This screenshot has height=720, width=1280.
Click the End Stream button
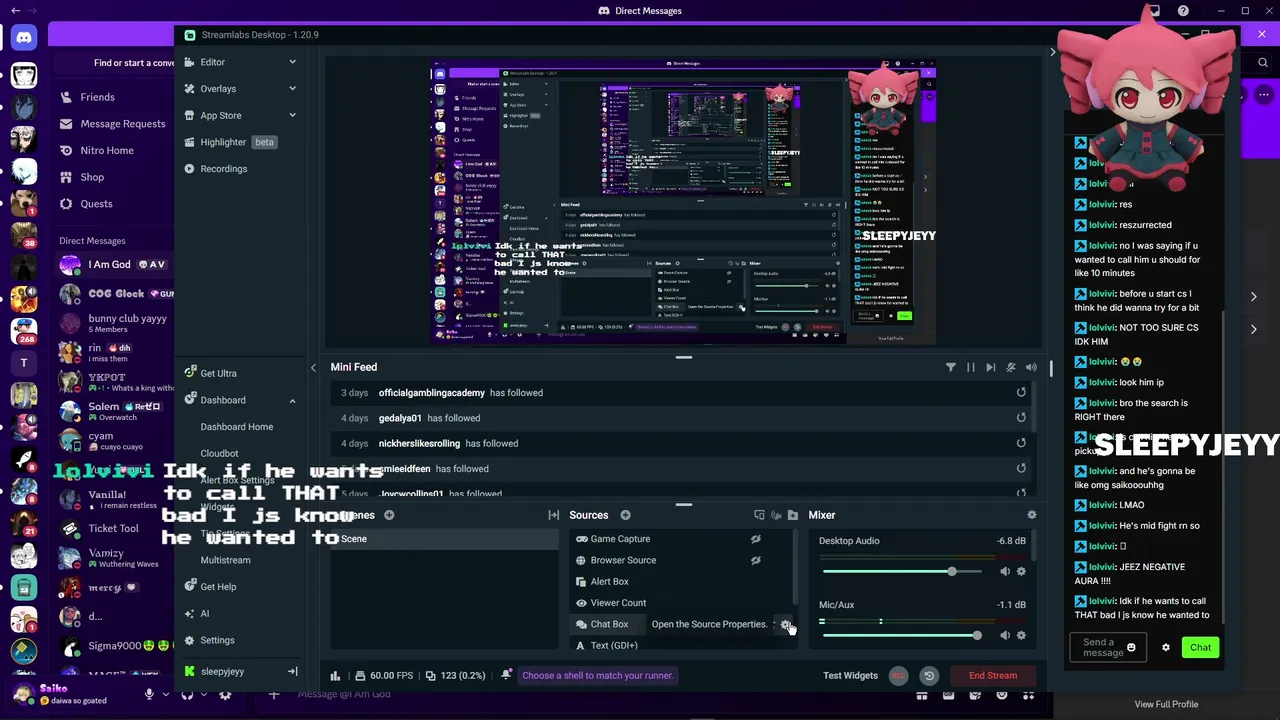[x=993, y=675]
